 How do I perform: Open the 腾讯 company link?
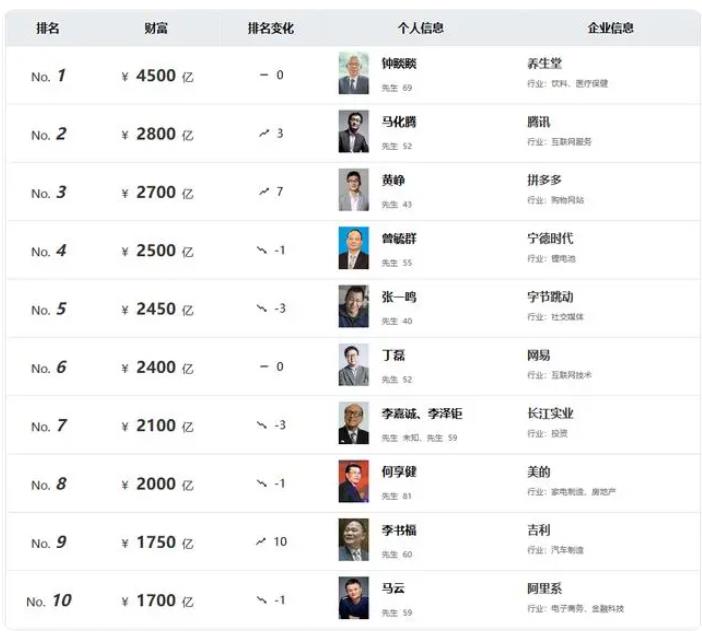539,122
